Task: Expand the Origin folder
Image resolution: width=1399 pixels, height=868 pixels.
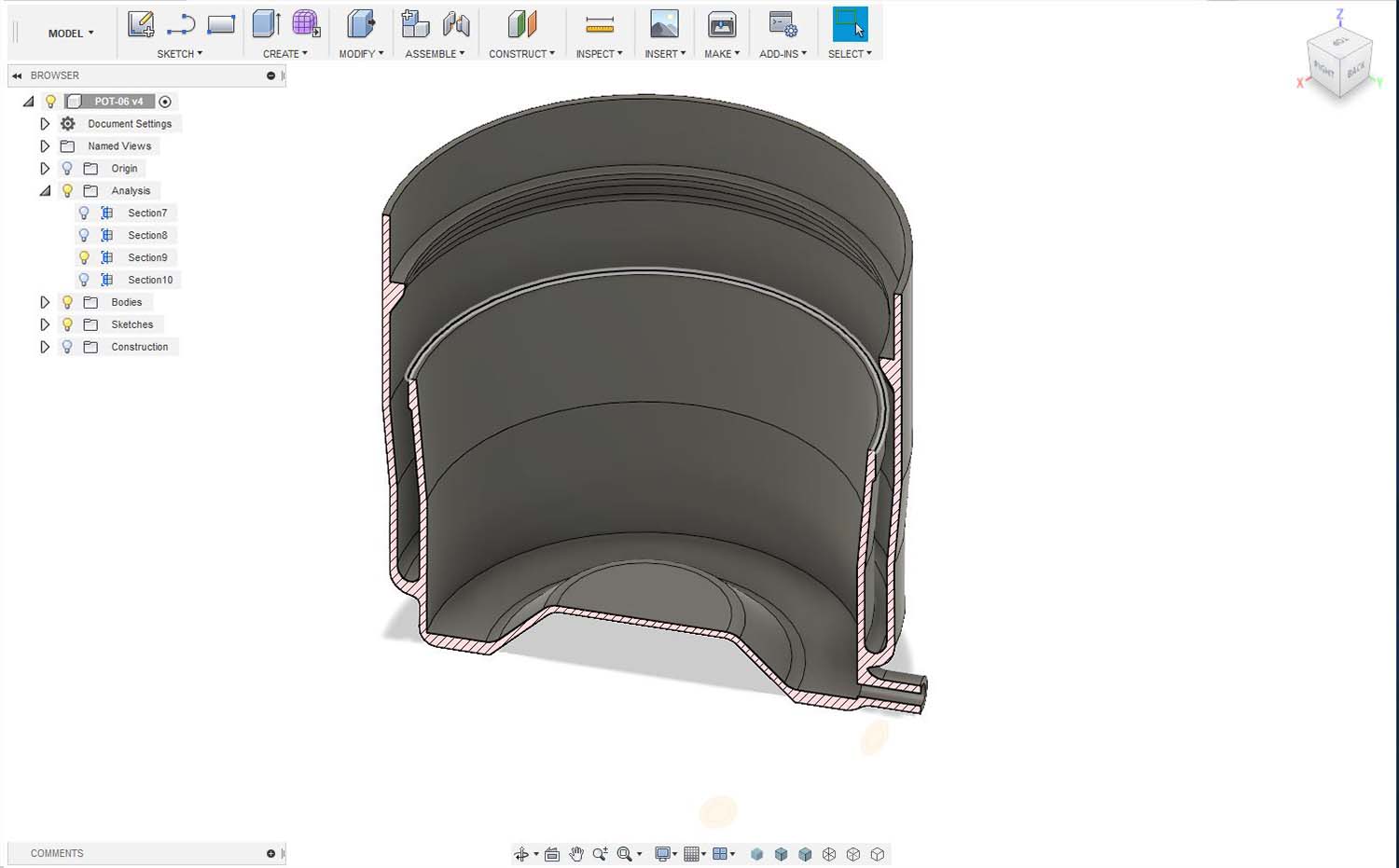Action: (x=44, y=169)
